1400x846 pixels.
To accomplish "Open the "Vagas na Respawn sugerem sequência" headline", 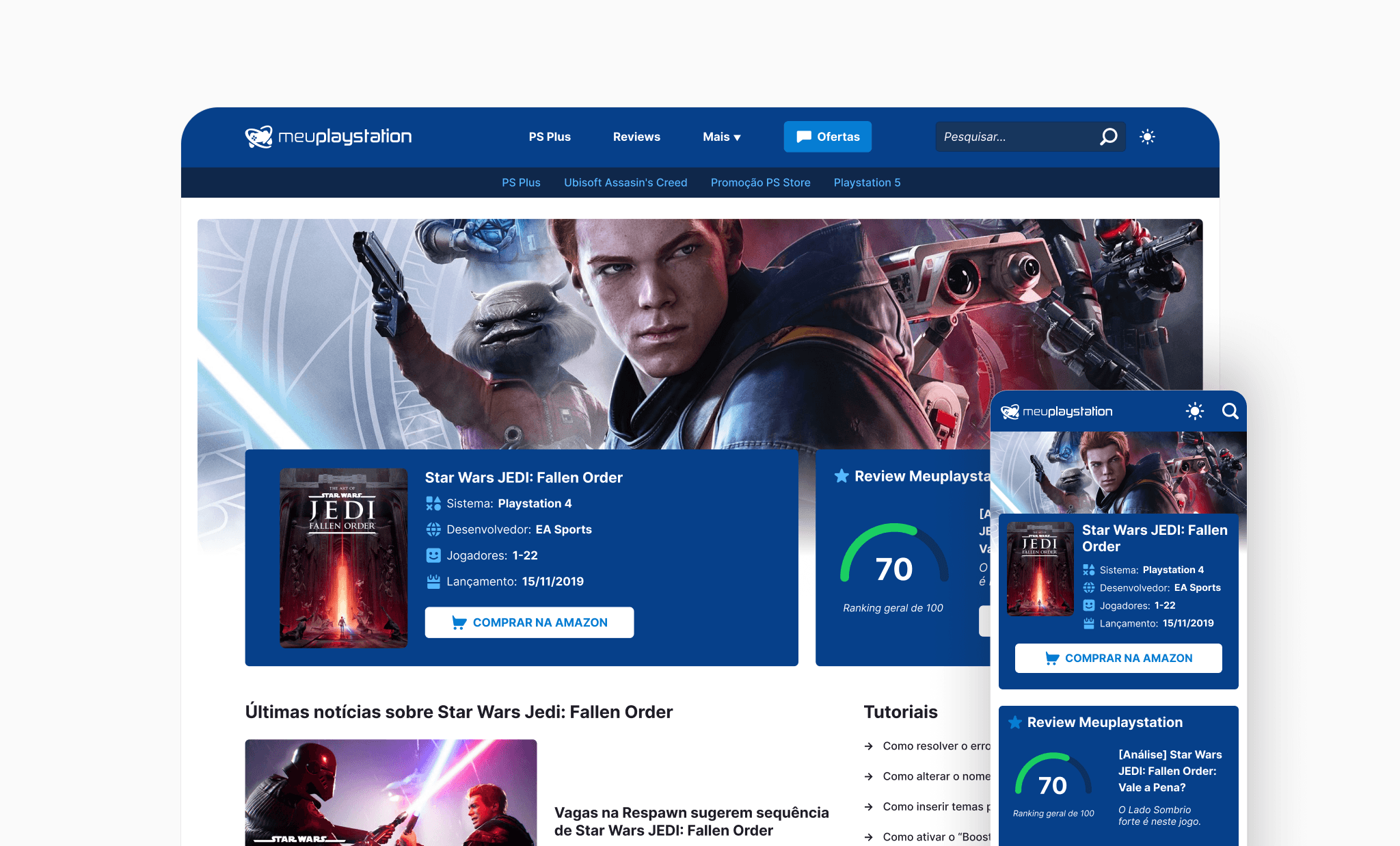I will 691,821.
